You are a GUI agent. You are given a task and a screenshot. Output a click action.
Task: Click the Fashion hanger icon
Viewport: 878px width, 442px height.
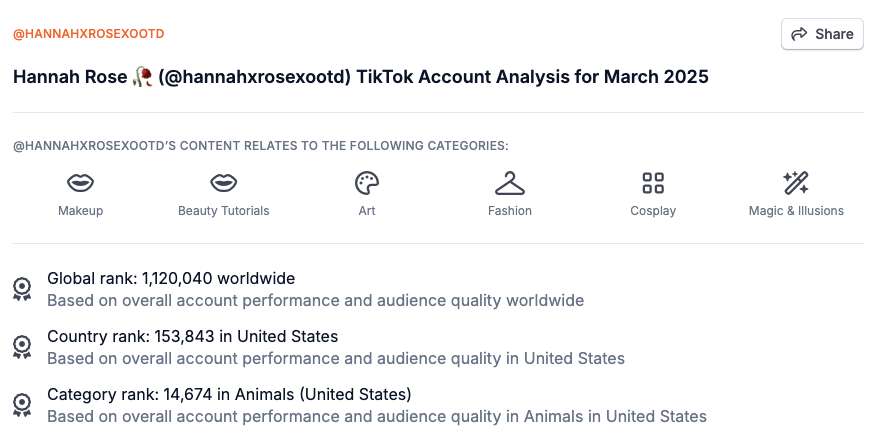[510, 183]
